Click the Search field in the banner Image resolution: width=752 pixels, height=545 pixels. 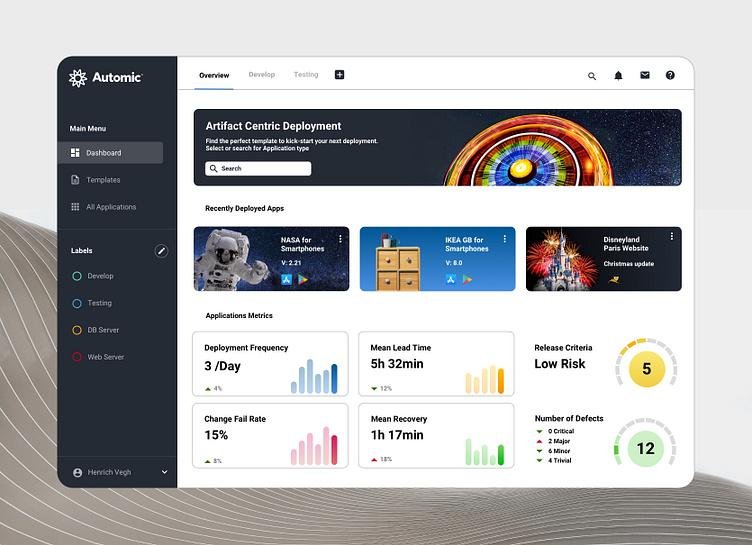coord(258,168)
